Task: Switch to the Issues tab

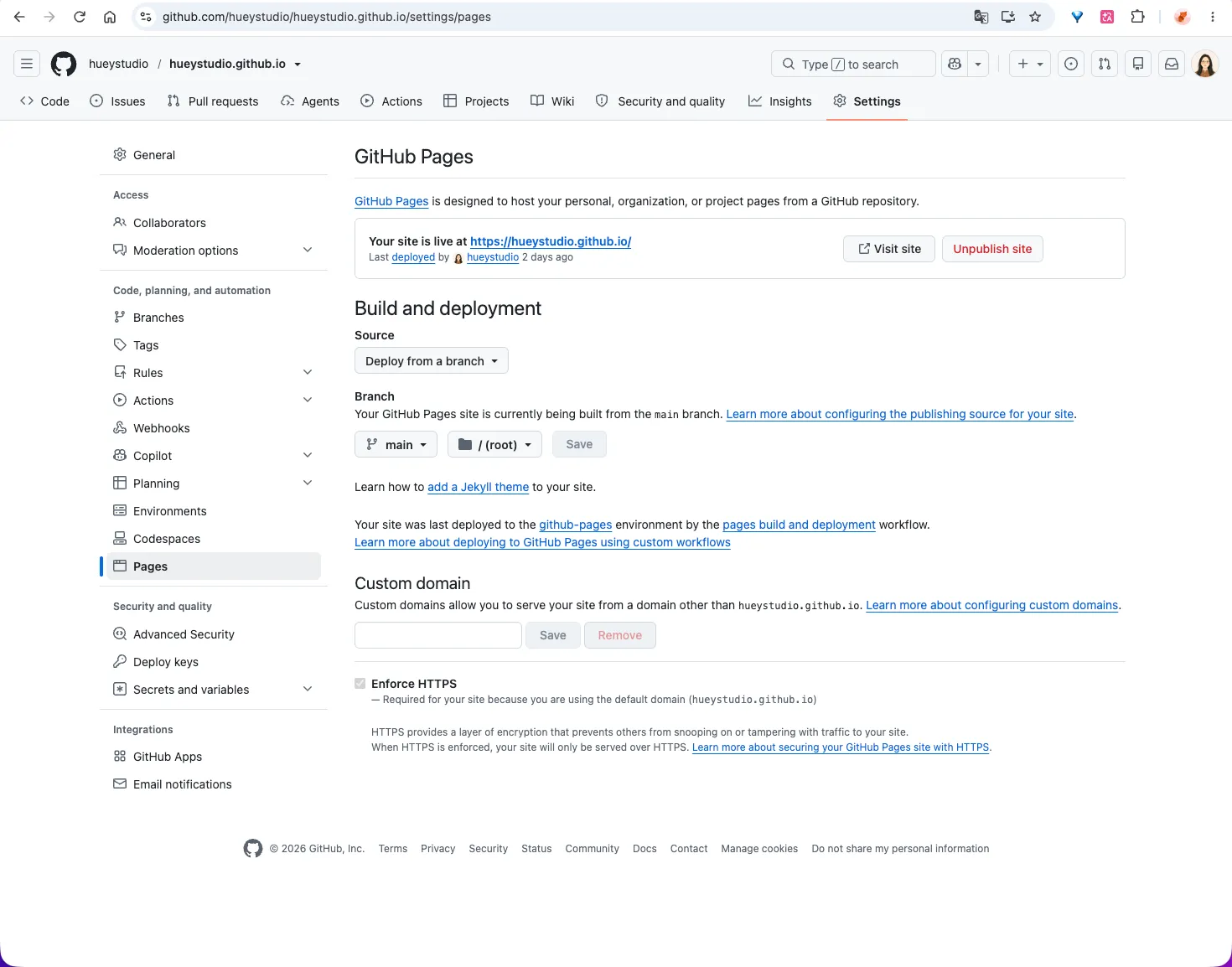Action: pyautogui.click(x=117, y=101)
